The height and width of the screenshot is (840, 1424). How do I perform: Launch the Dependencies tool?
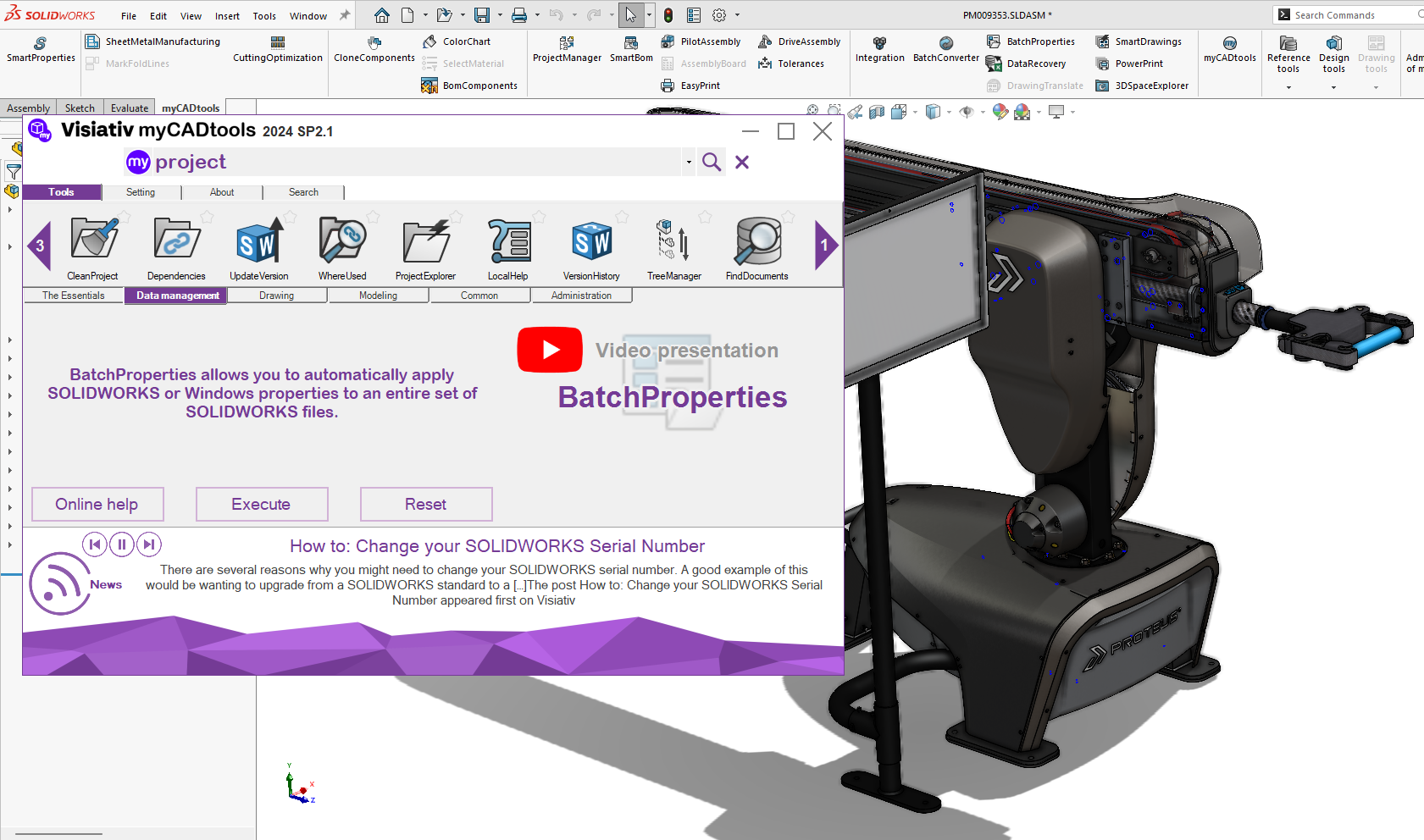click(176, 241)
